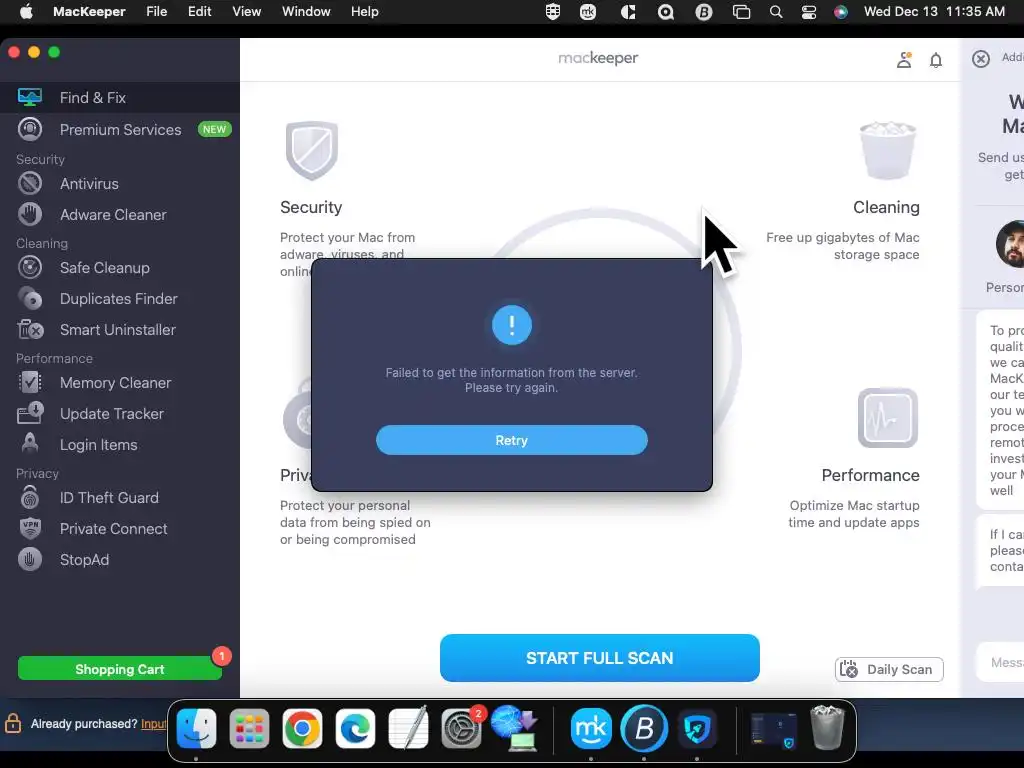
Task: Open the Apple menu
Action: pyautogui.click(x=26, y=12)
